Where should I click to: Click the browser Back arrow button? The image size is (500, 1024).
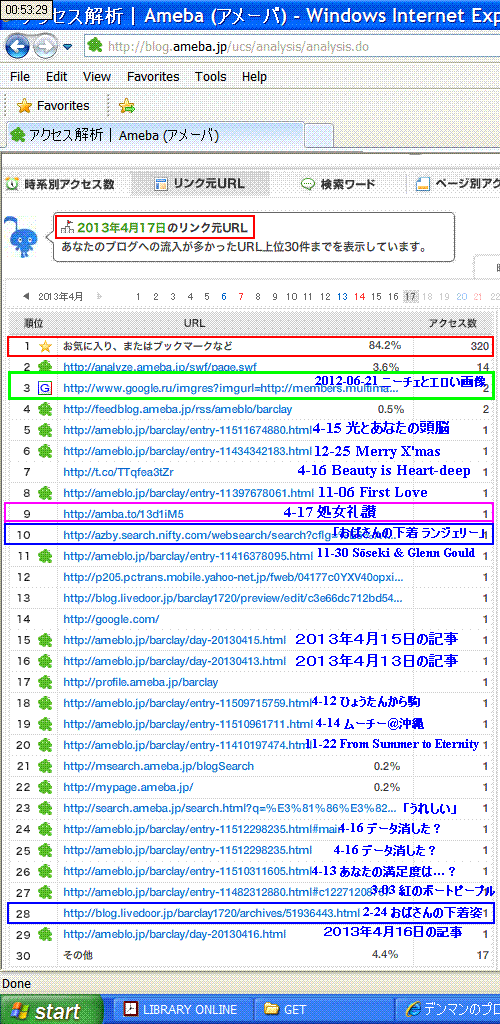point(18,46)
